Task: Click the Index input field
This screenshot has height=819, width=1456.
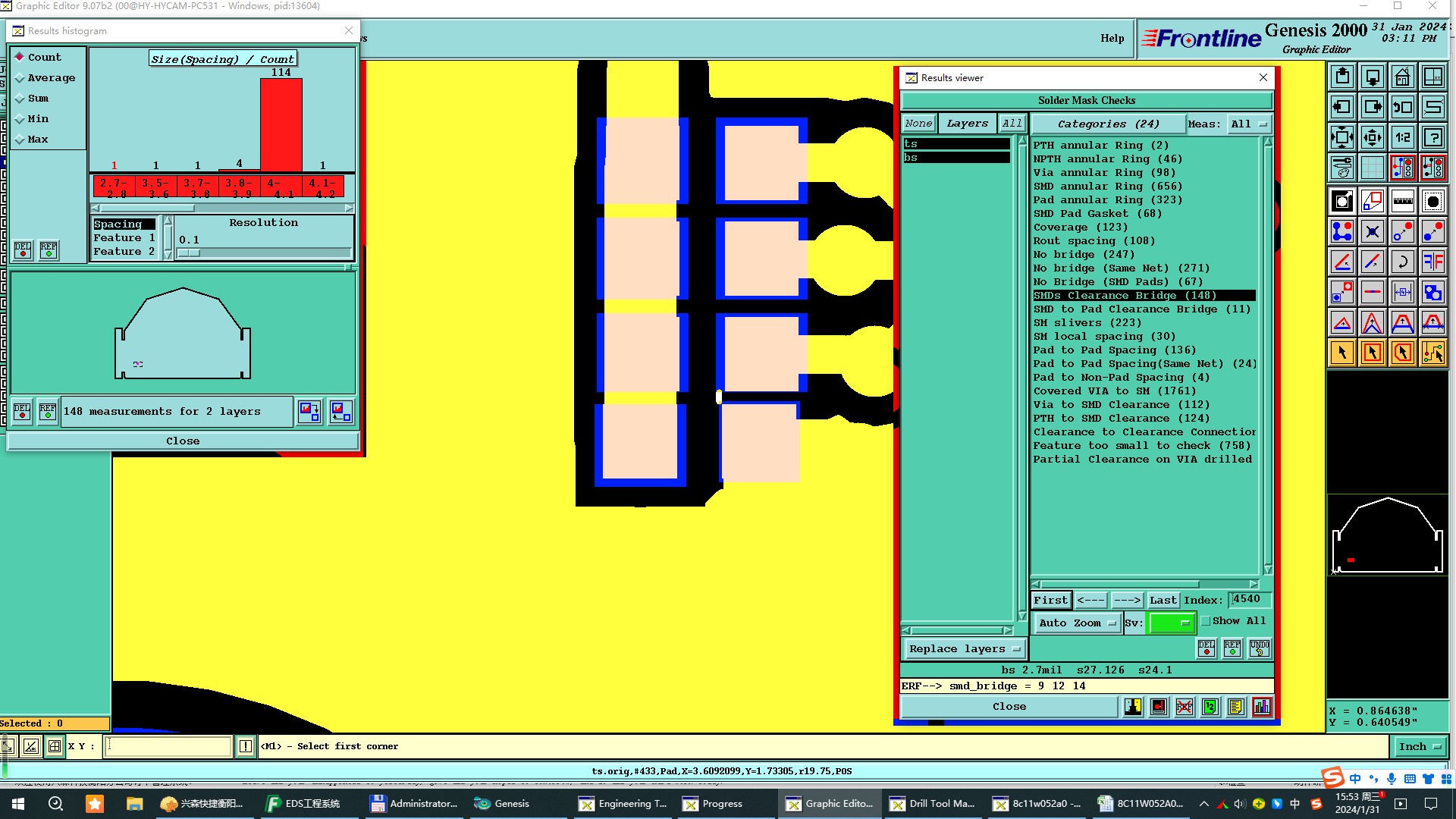Action: pos(1250,599)
